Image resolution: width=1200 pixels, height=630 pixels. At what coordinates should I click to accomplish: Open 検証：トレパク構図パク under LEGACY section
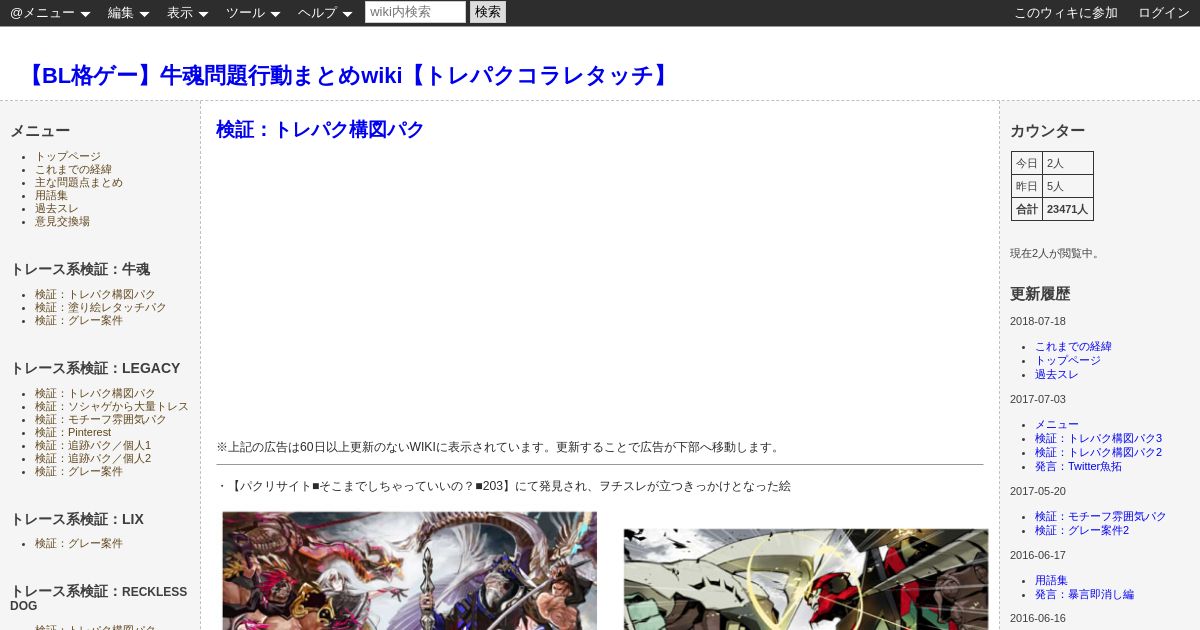(x=95, y=394)
